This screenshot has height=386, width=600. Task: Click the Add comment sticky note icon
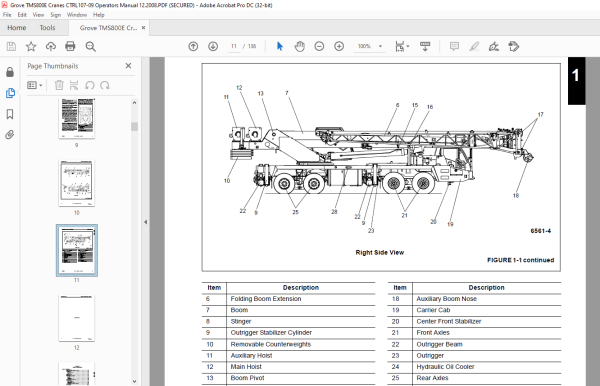(454, 46)
